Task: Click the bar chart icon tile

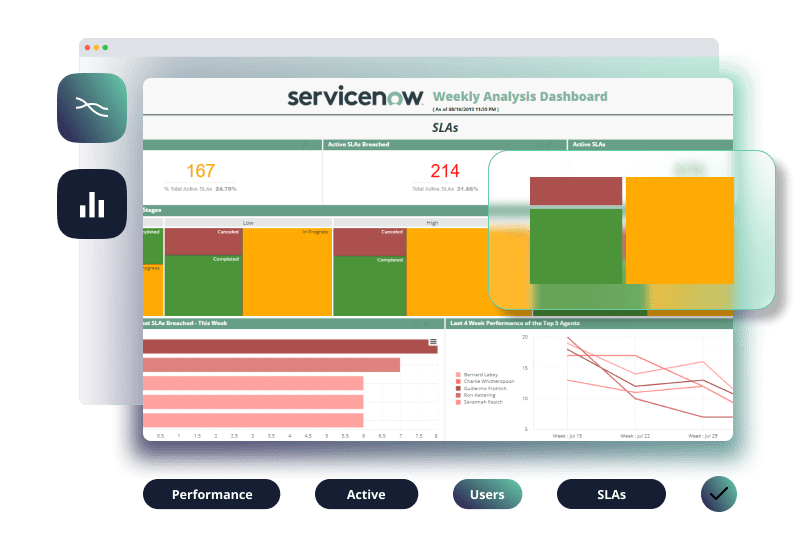Action: (x=92, y=204)
